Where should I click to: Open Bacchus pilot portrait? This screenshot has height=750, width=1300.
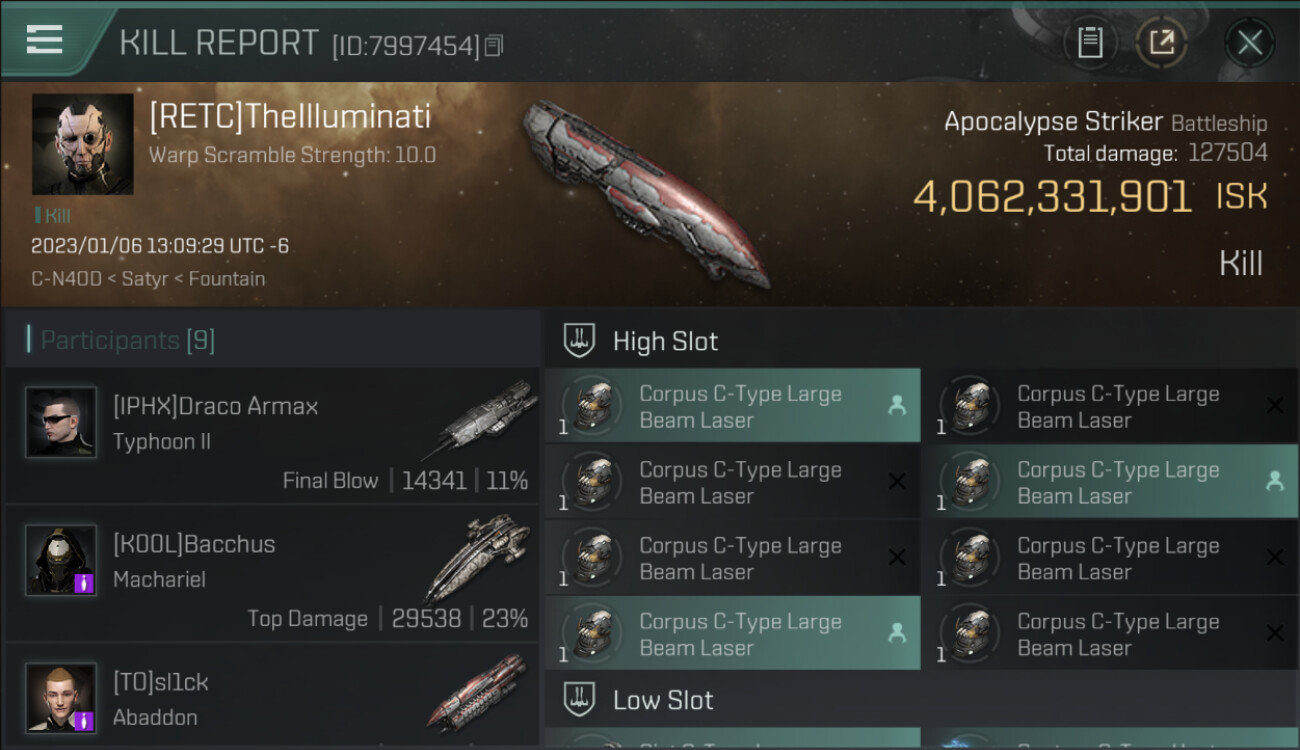(x=61, y=560)
